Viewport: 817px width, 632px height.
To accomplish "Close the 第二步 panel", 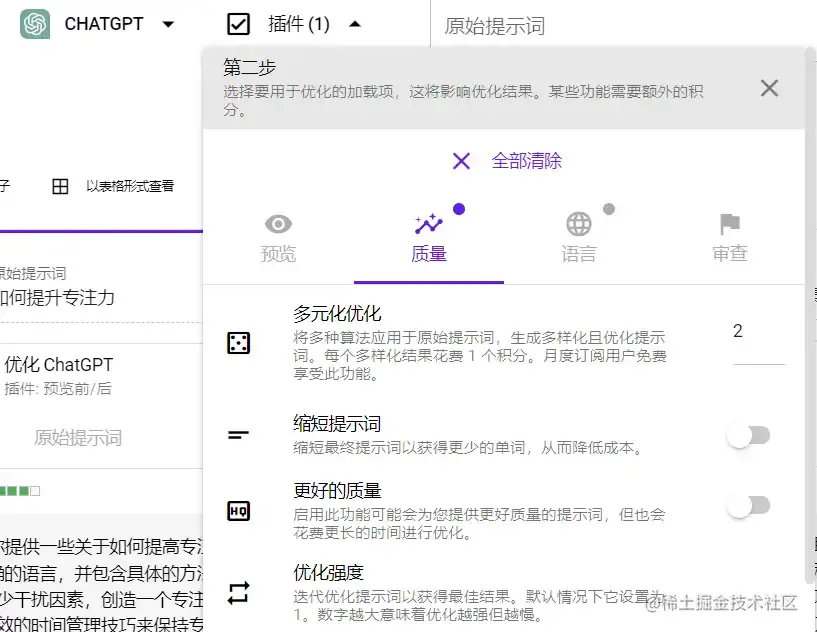I will (x=769, y=88).
